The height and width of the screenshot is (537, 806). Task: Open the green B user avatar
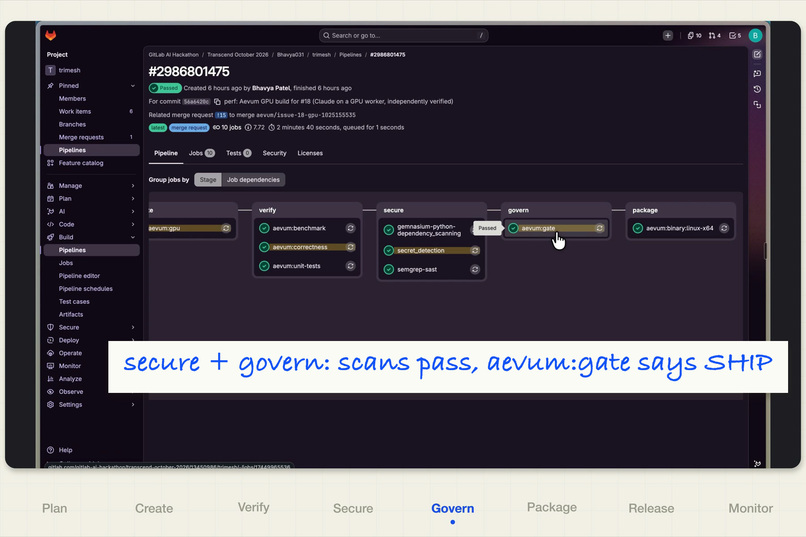(755, 35)
